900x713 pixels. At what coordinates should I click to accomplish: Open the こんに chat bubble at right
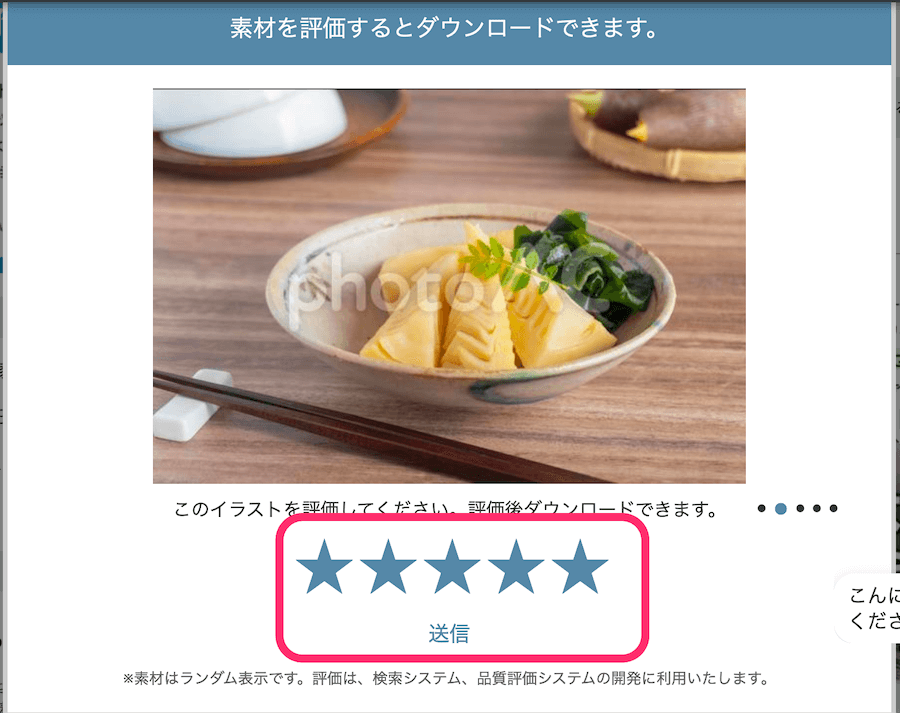click(x=868, y=607)
